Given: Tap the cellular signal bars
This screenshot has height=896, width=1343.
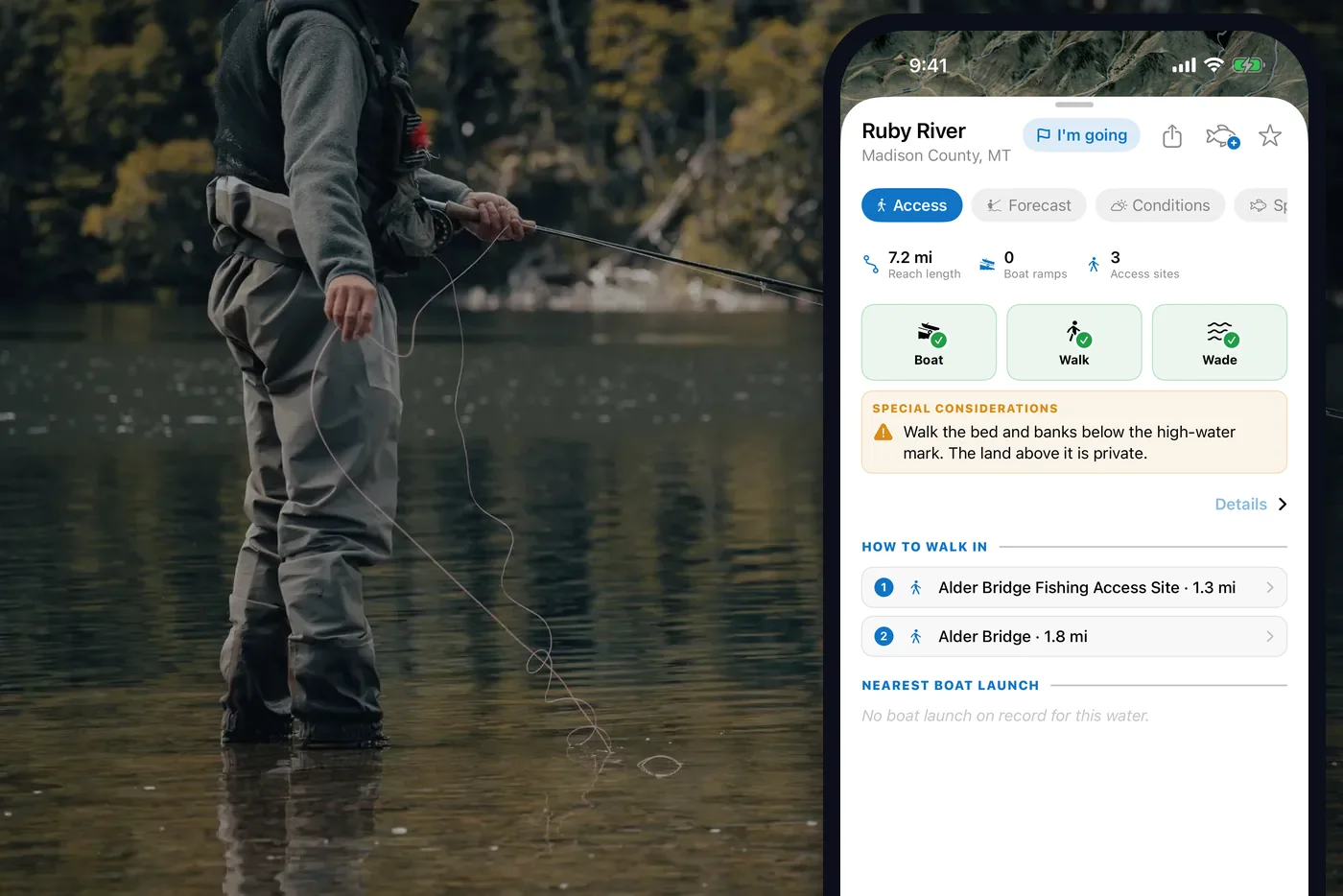Looking at the screenshot, I should pyautogui.click(x=1184, y=65).
